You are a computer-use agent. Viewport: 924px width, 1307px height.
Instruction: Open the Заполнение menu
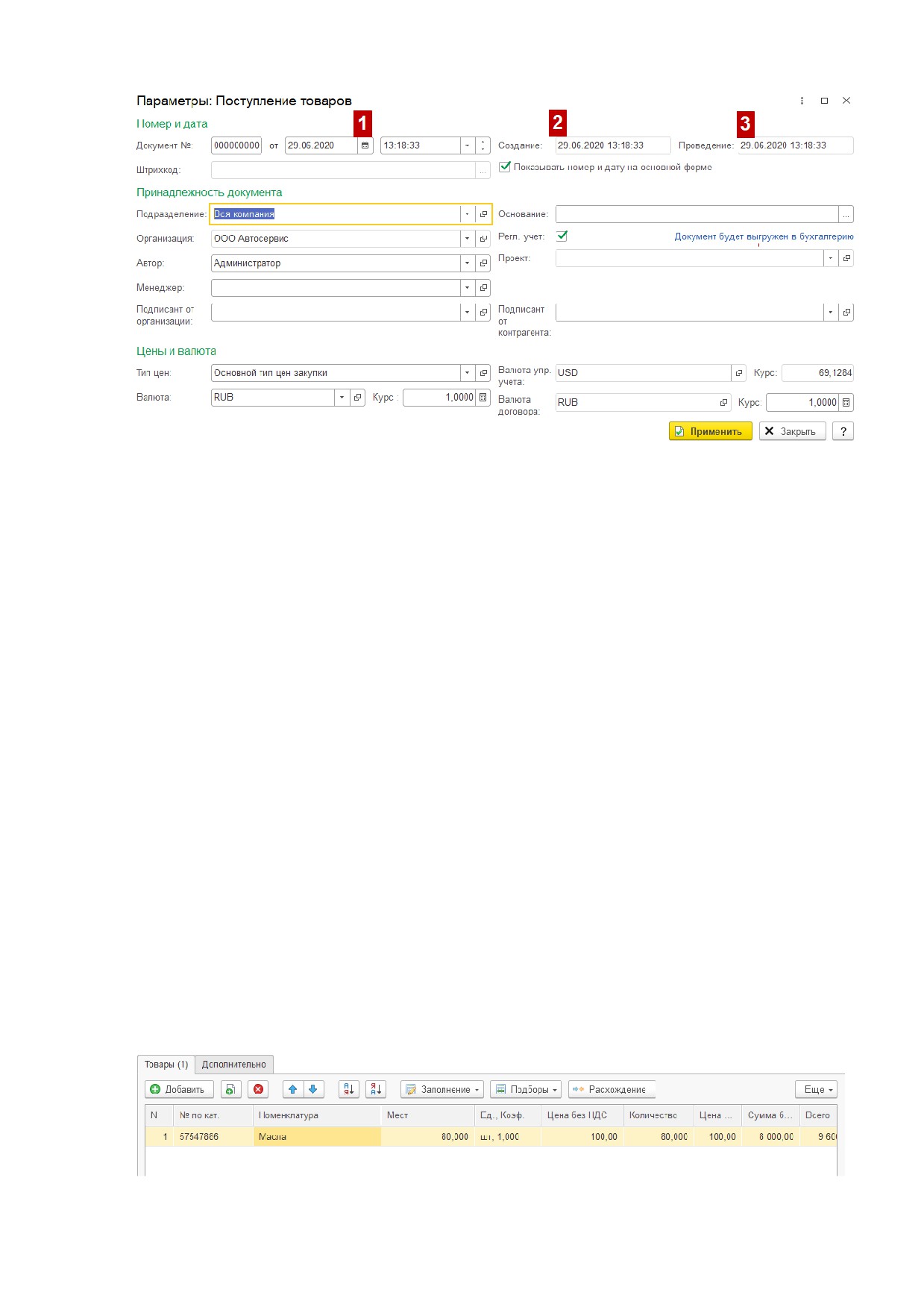tap(442, 1089)
